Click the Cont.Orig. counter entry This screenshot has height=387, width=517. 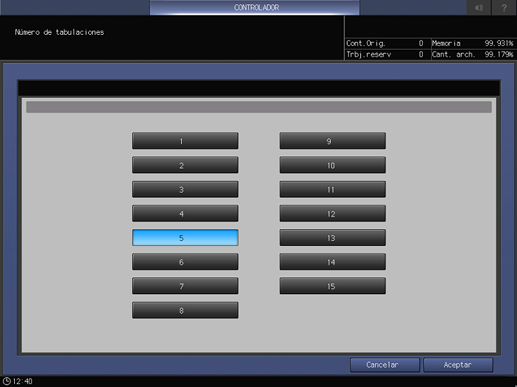[x=385, y=43]
